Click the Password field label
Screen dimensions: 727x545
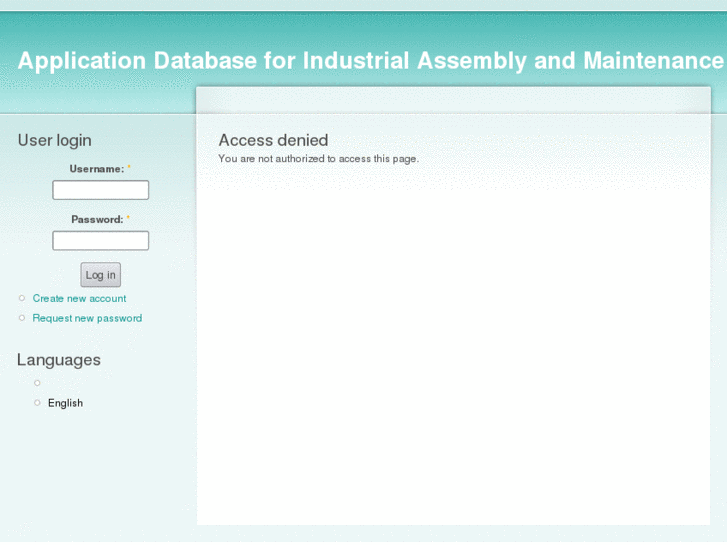[x=96, y=220]
